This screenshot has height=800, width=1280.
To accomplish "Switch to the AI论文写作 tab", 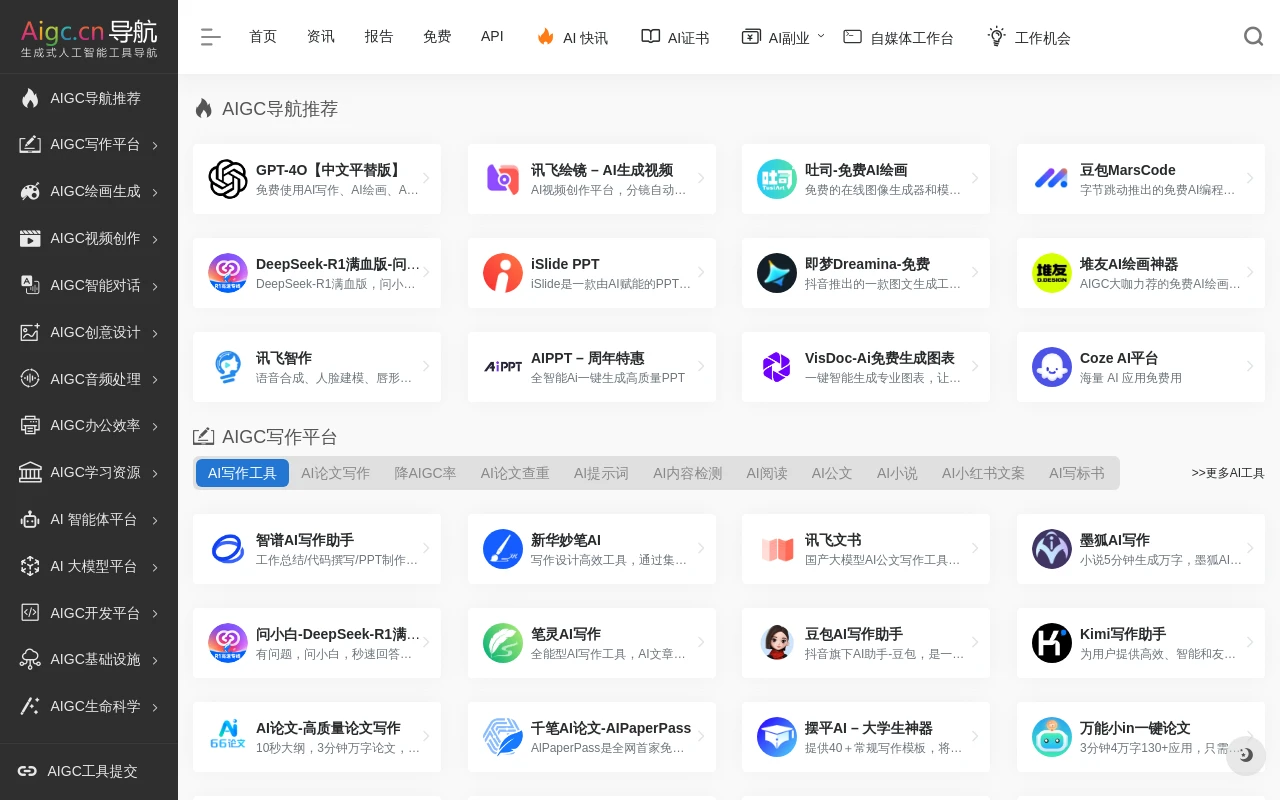I will [335, 473].
